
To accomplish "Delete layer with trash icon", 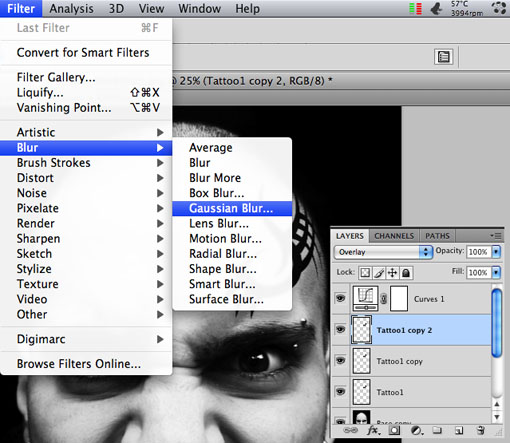I will tap(480, 430).
